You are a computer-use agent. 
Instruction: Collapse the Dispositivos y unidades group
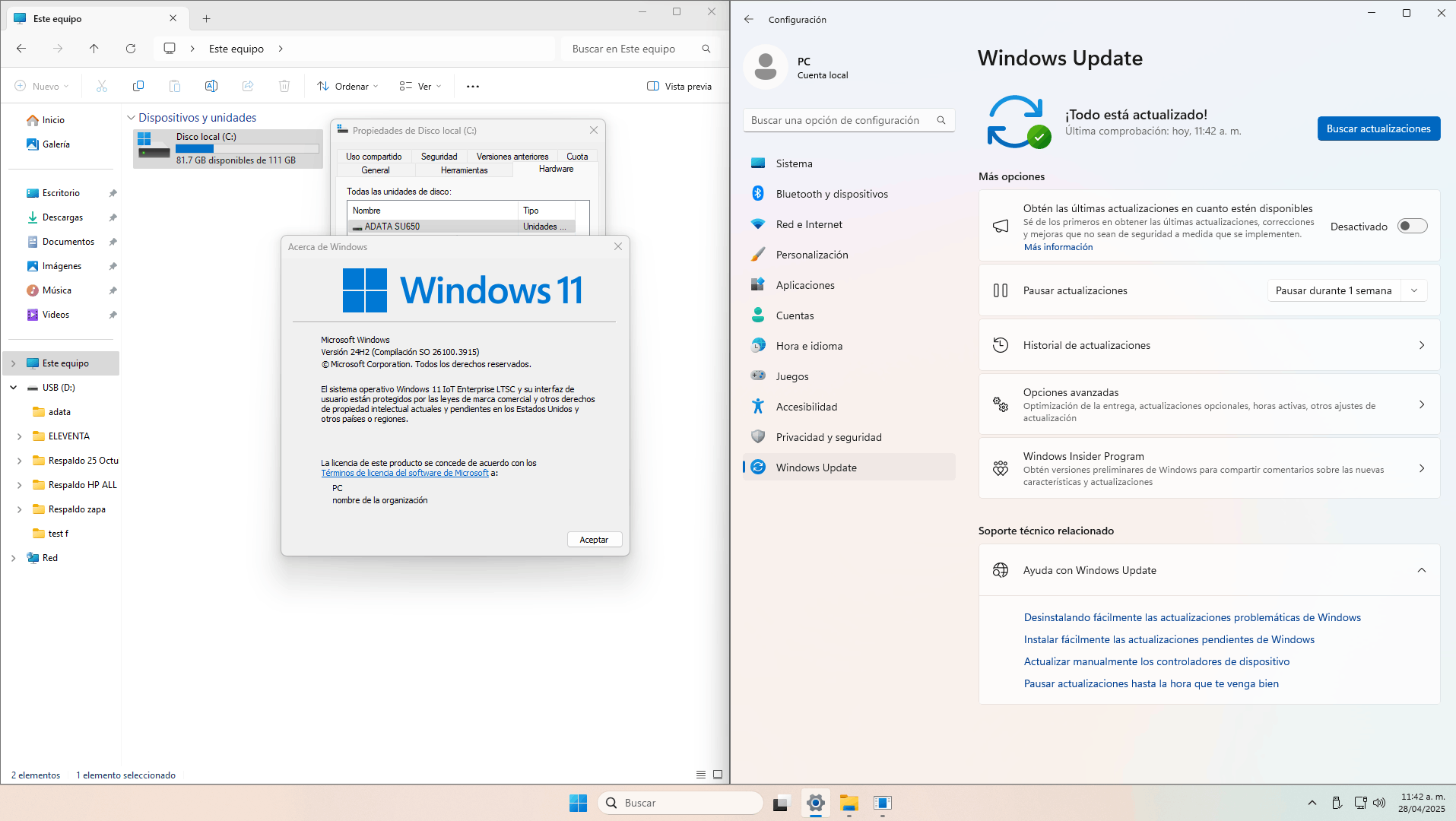pyautogui.click(x=131, y=118)
